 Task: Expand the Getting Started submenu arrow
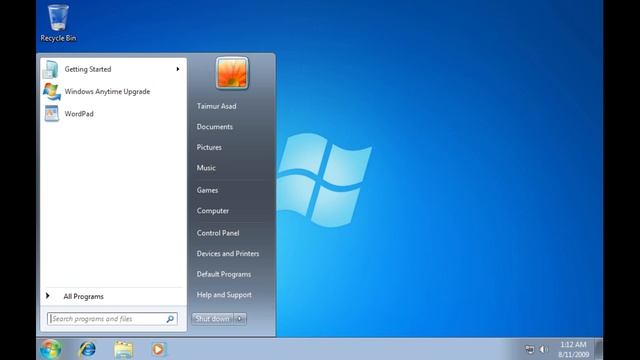(178, 69)
